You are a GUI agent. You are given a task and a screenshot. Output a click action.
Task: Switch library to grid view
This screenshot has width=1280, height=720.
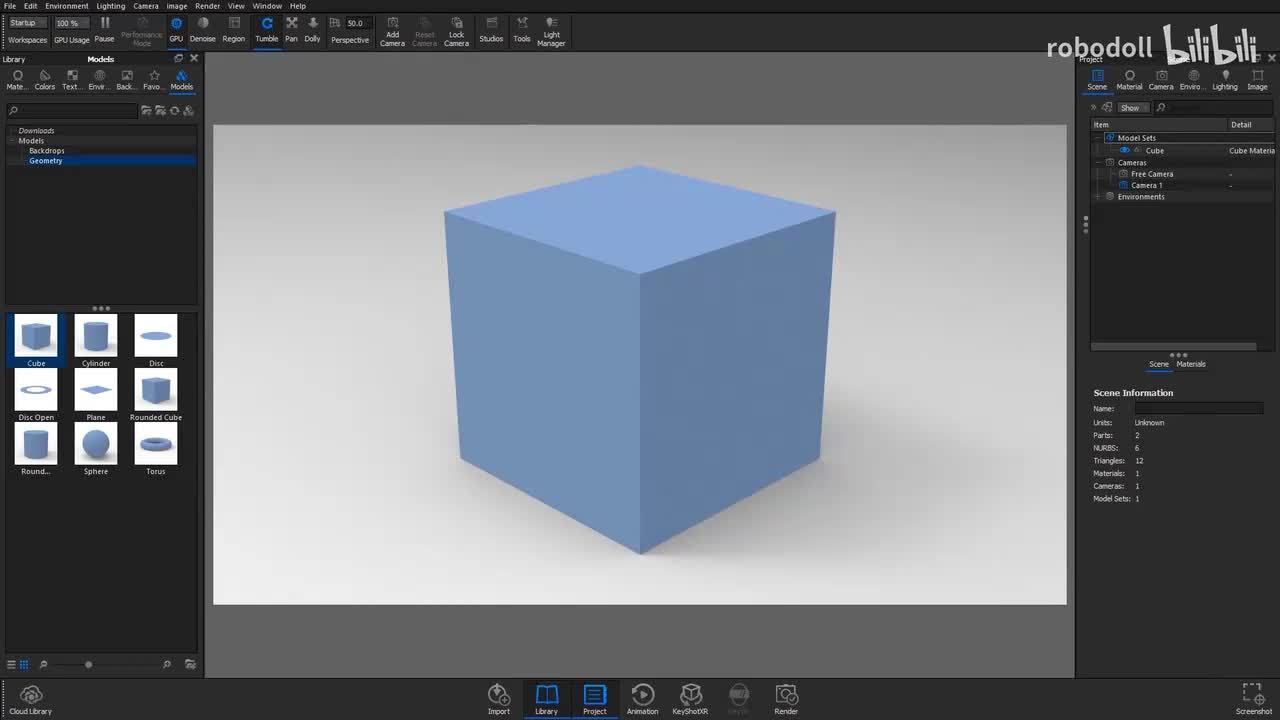click(x=24, y=664)
